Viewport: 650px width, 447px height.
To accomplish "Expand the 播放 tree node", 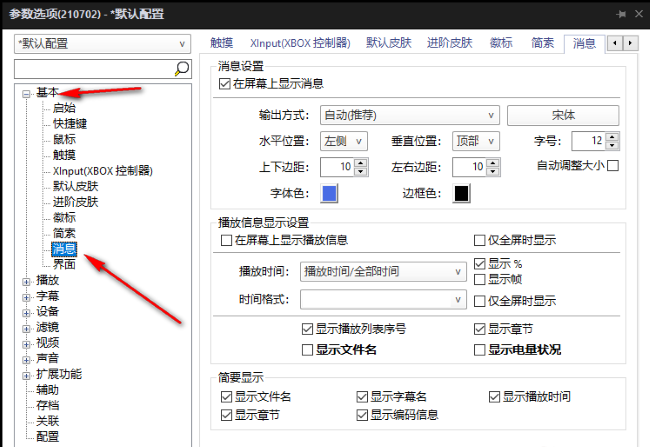I will tap(26, 281).
